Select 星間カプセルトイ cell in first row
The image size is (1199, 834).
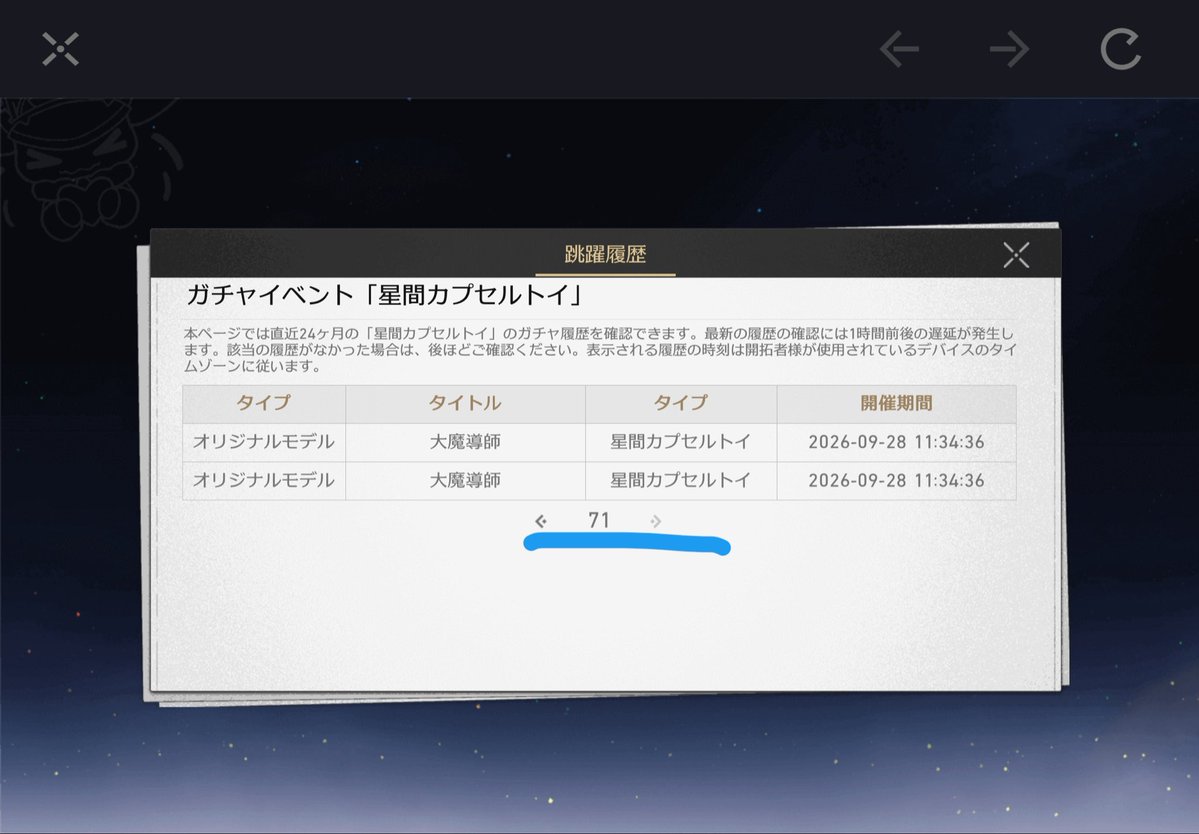tap(681, 442)
